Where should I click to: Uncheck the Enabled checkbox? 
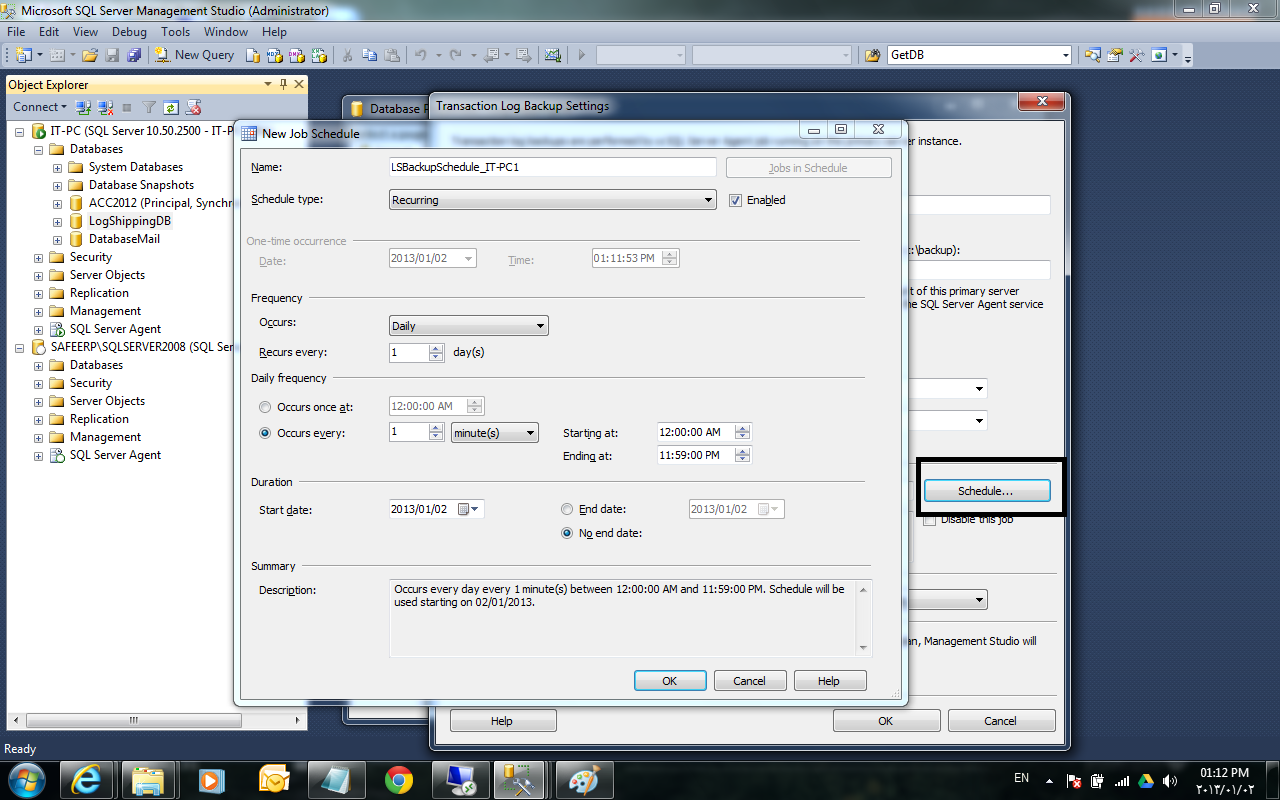pos(736,200)
